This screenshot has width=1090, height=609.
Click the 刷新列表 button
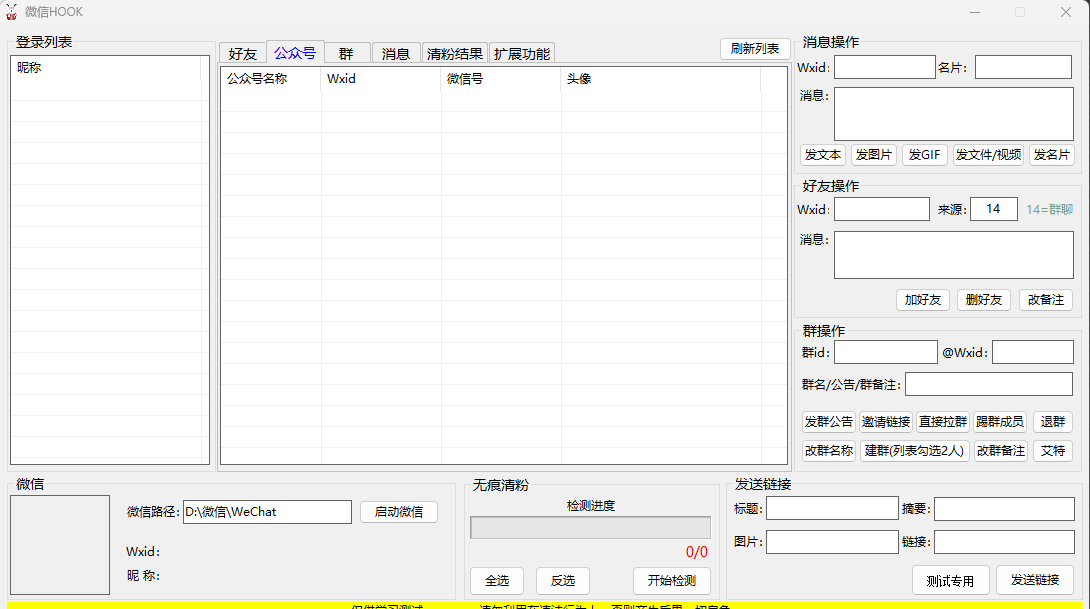coord(755,48)
